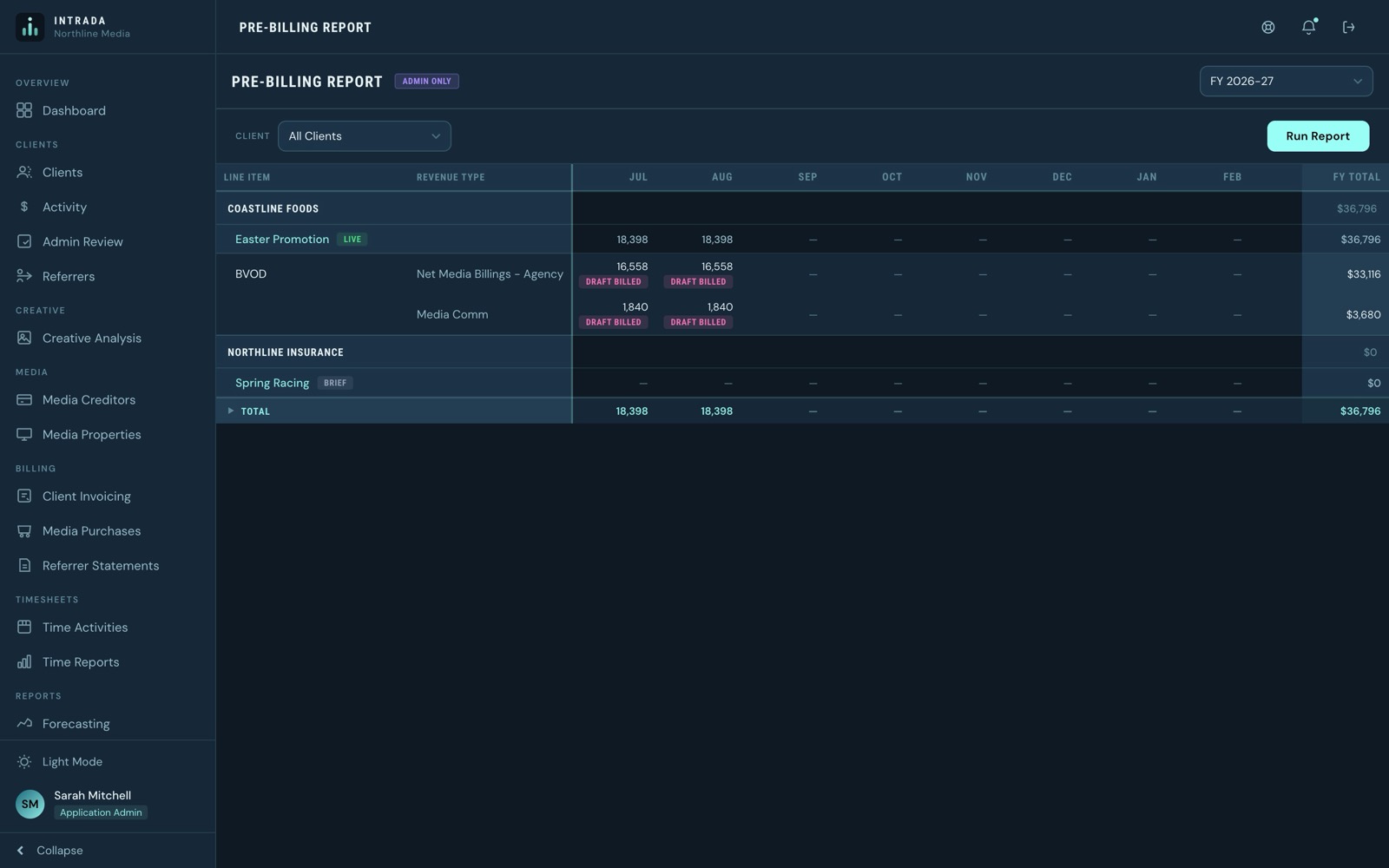The width and height of the screenshot is (1389, 868).
Task: Click the Client Invoicing document icon
Action: point(24,496)
